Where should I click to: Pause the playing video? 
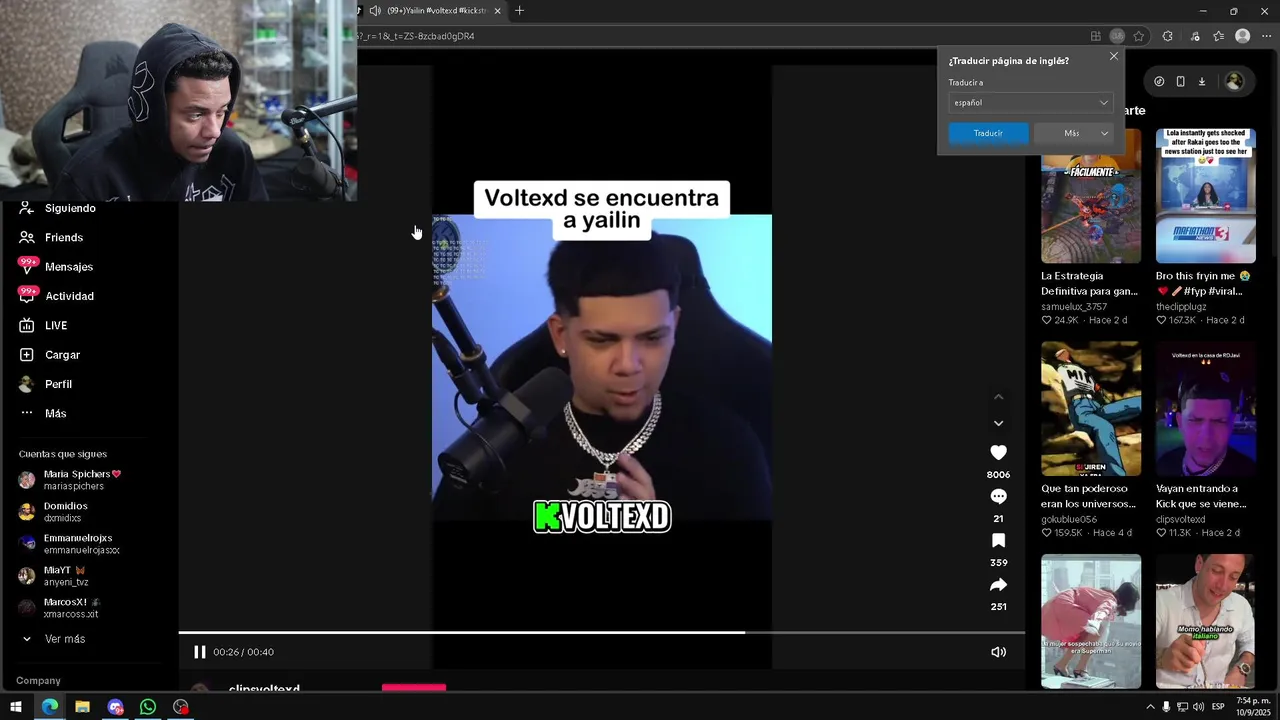(199, 652)
